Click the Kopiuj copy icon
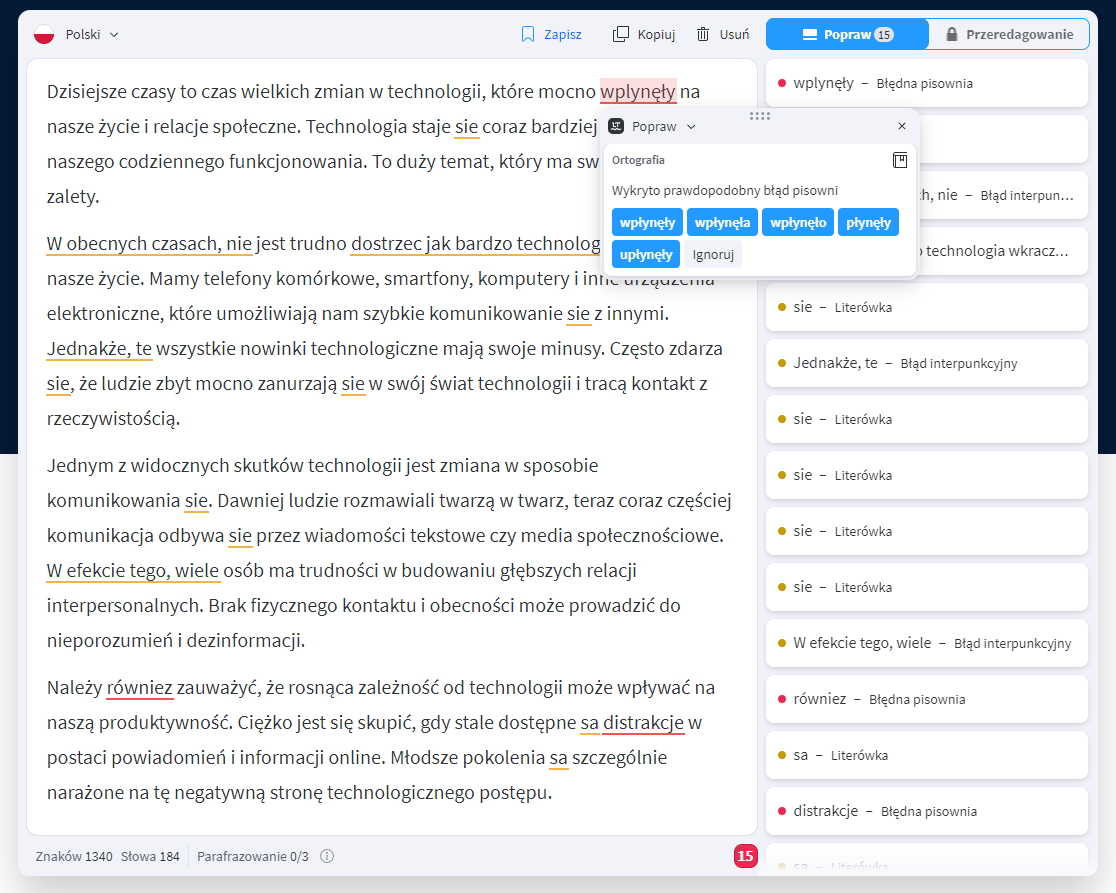The image size is (1116, 893). coord(621,34)
